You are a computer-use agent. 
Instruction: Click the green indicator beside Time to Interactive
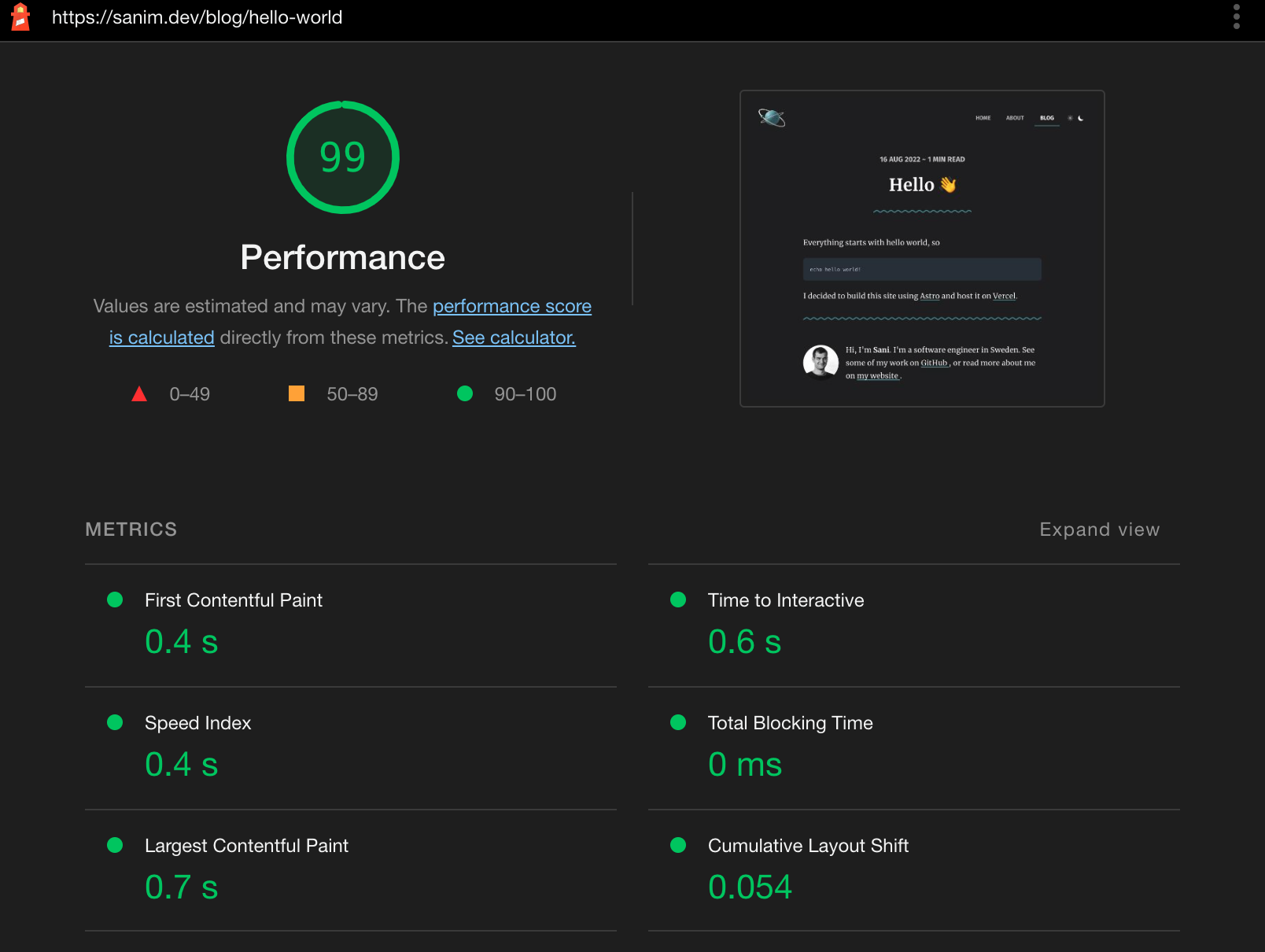tap(678, 600)
